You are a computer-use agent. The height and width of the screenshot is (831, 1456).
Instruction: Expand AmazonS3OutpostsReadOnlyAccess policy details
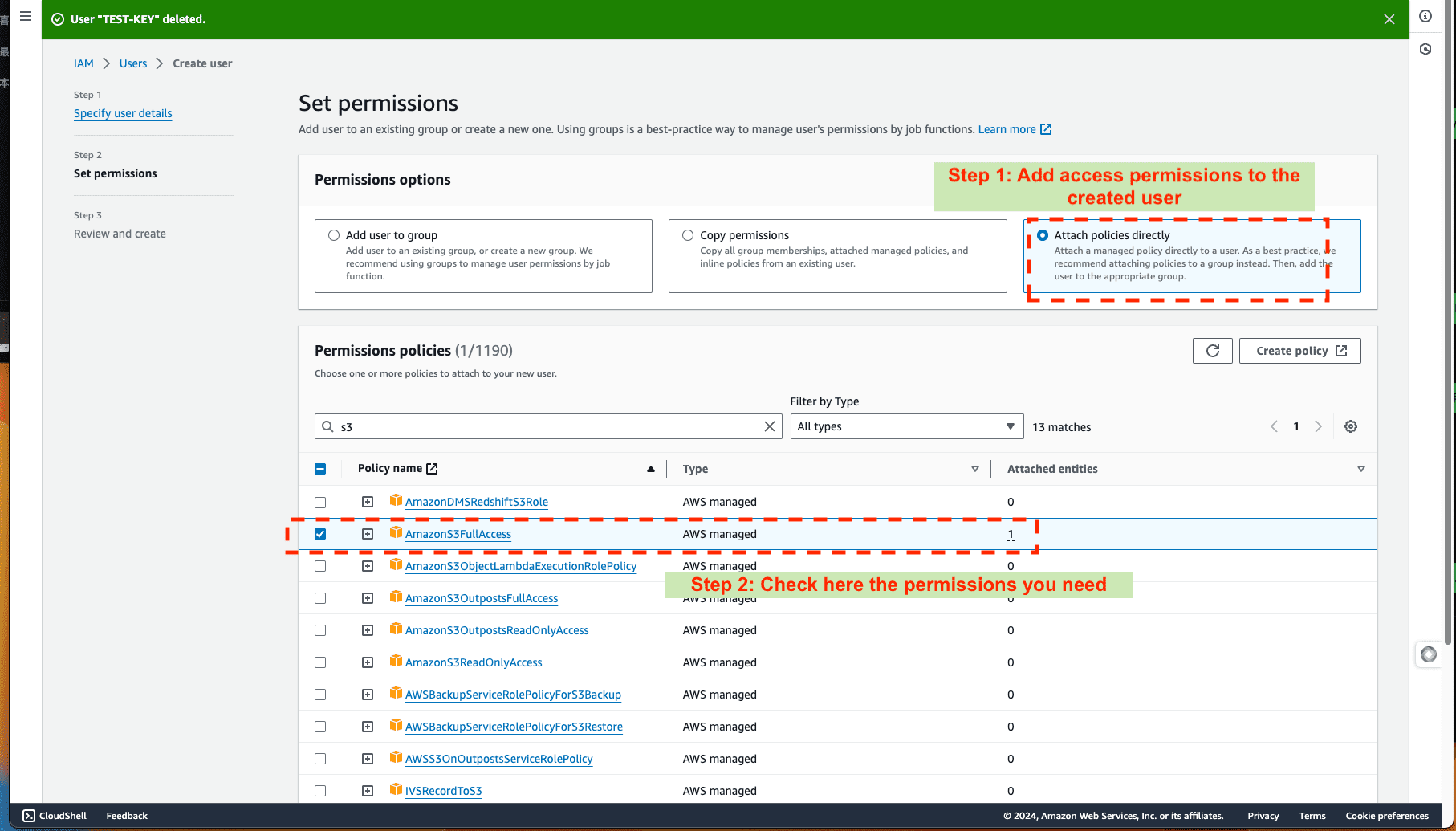[368, 630]
